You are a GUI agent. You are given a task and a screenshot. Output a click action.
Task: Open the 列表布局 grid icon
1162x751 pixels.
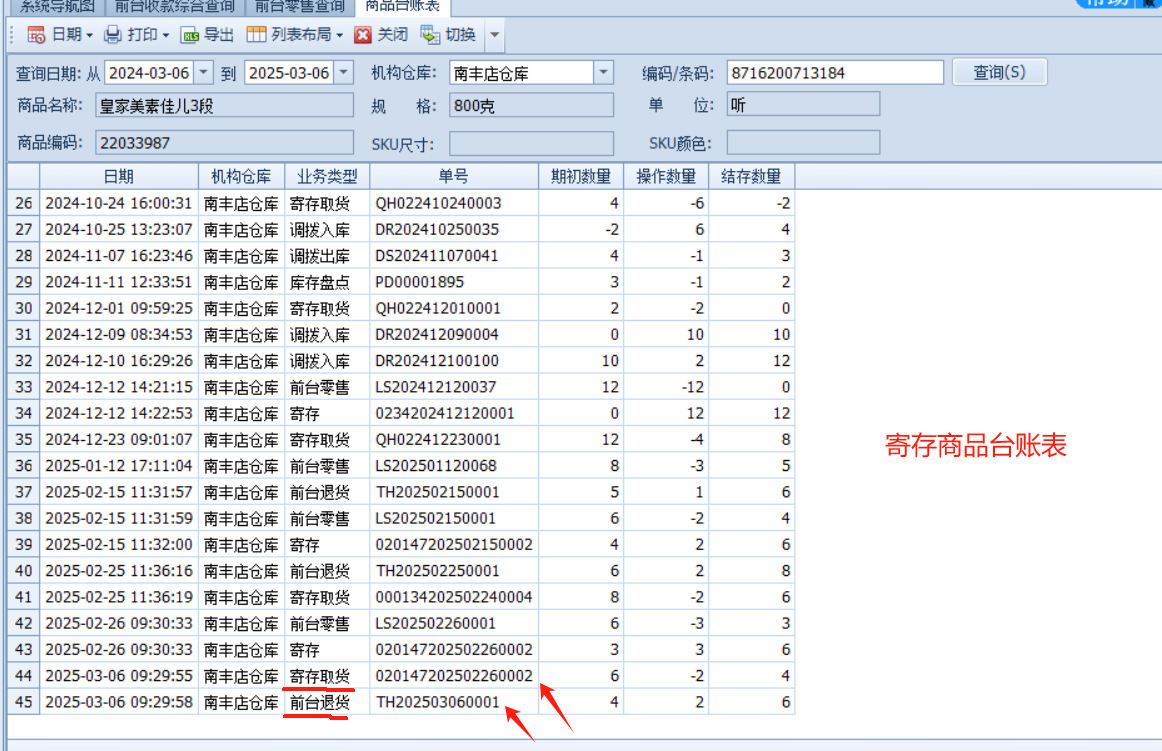[256, 35]
